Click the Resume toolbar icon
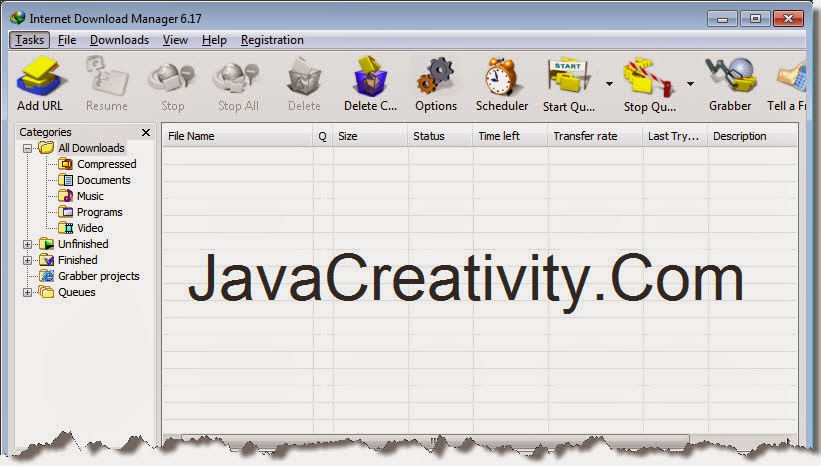Viewport: 821px width, 466px height. [107, 77]
